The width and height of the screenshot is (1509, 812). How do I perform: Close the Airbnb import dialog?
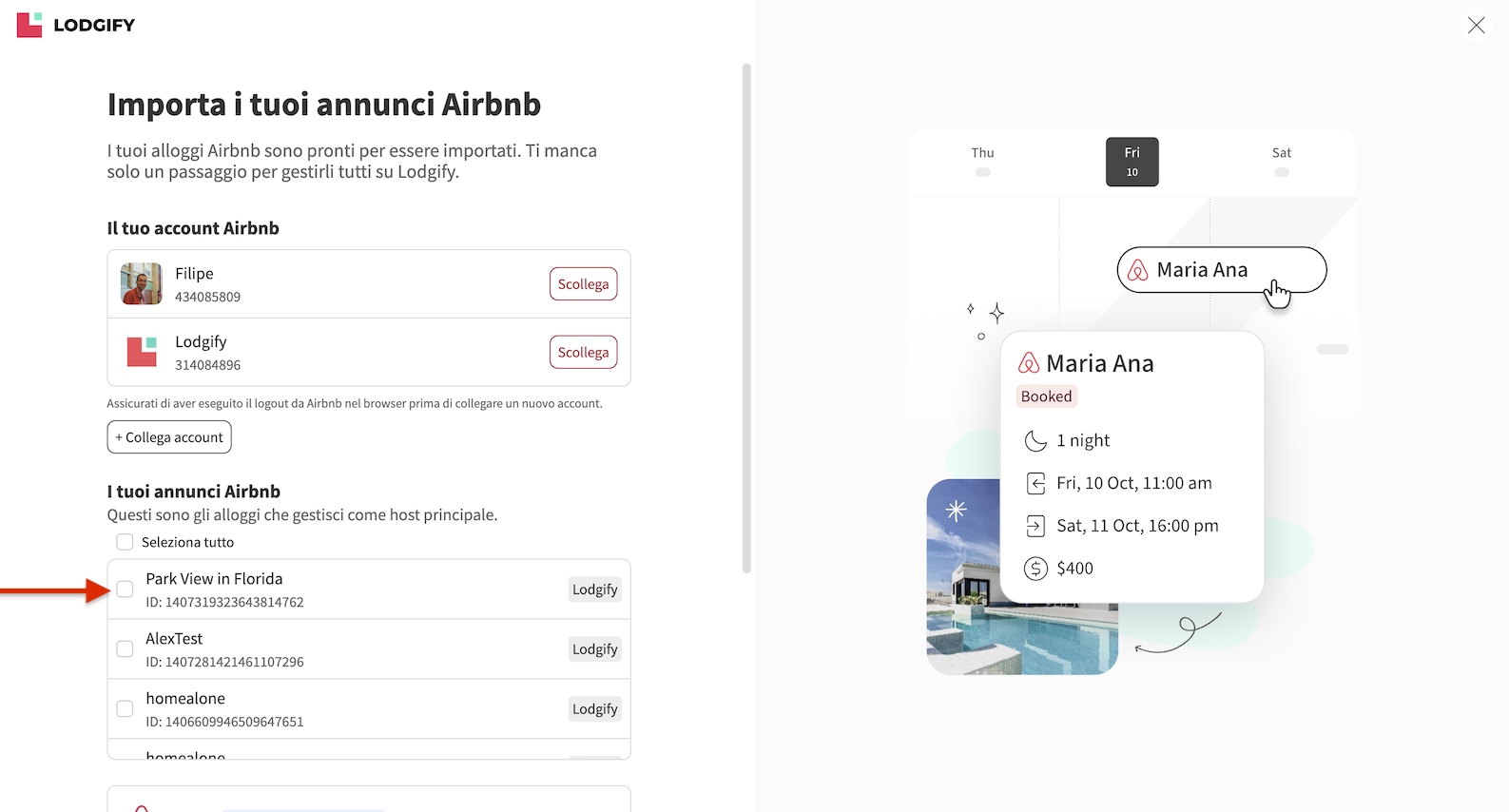[x=1476, y=26]
